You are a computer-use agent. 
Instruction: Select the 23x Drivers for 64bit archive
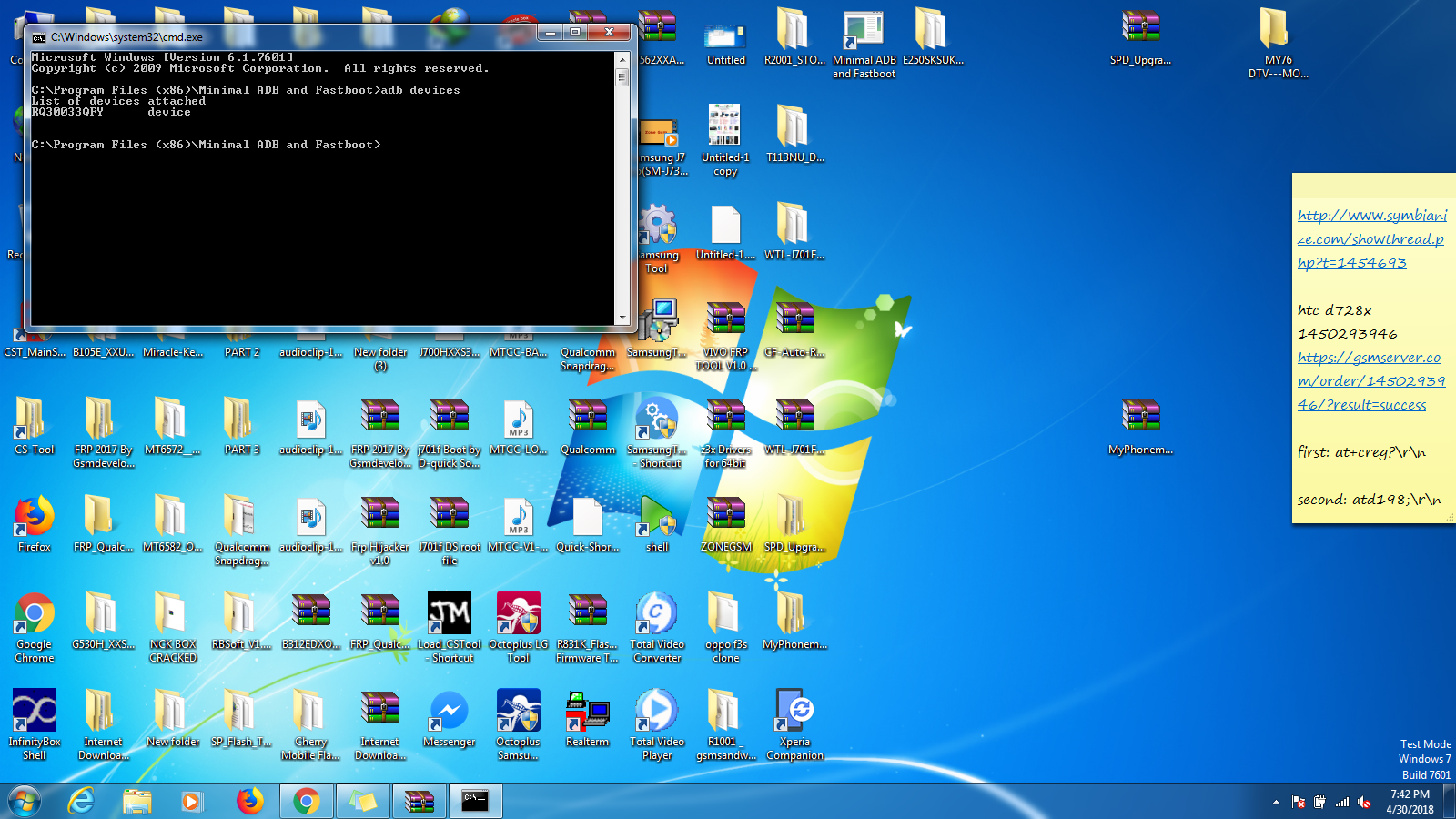[725, 432]
